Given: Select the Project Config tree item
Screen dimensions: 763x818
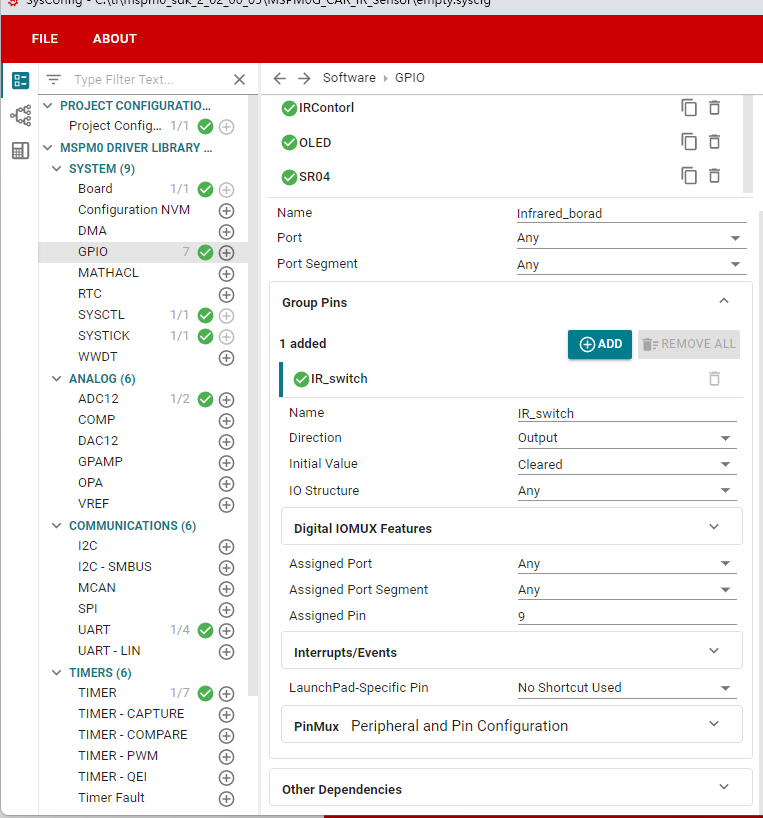Looking at the screenshot, I should [115, 126].
